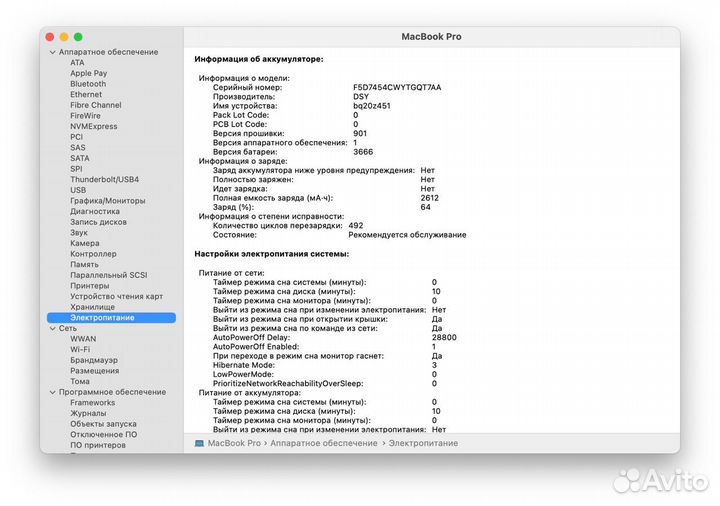This screenshot has height=506, width=720.
Task: Select USB in the sidebar
Action: coord(78,190)
